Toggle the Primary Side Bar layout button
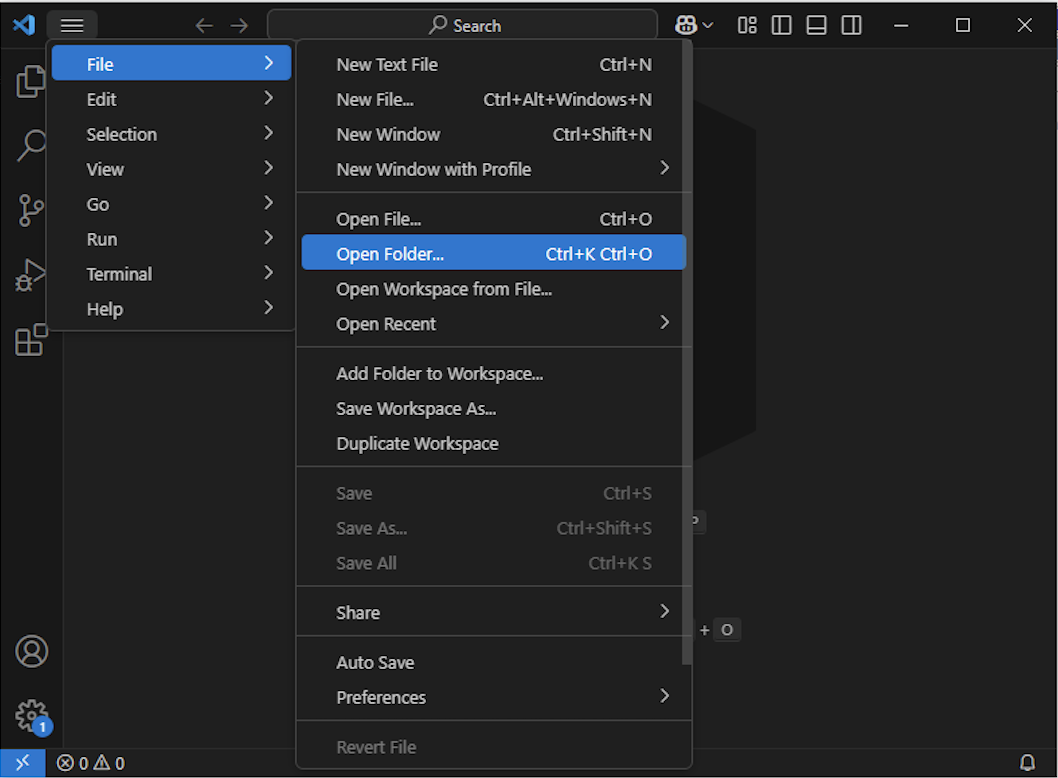 (x=782, y=25)
